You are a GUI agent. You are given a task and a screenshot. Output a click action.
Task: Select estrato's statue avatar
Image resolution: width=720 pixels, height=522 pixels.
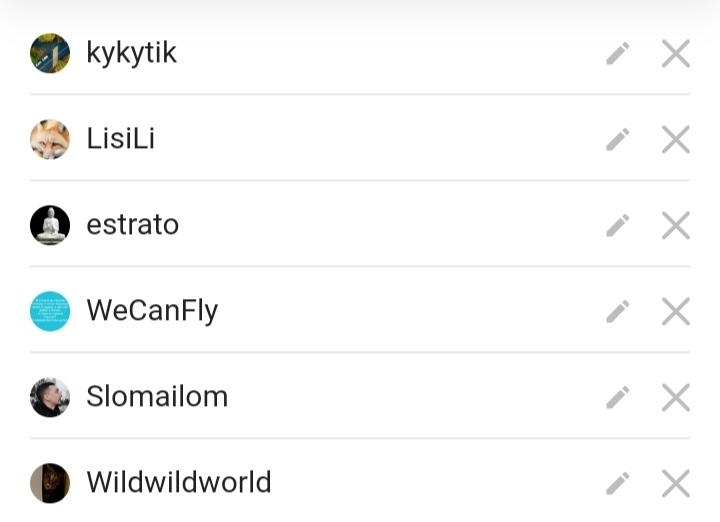pos(50,225)
